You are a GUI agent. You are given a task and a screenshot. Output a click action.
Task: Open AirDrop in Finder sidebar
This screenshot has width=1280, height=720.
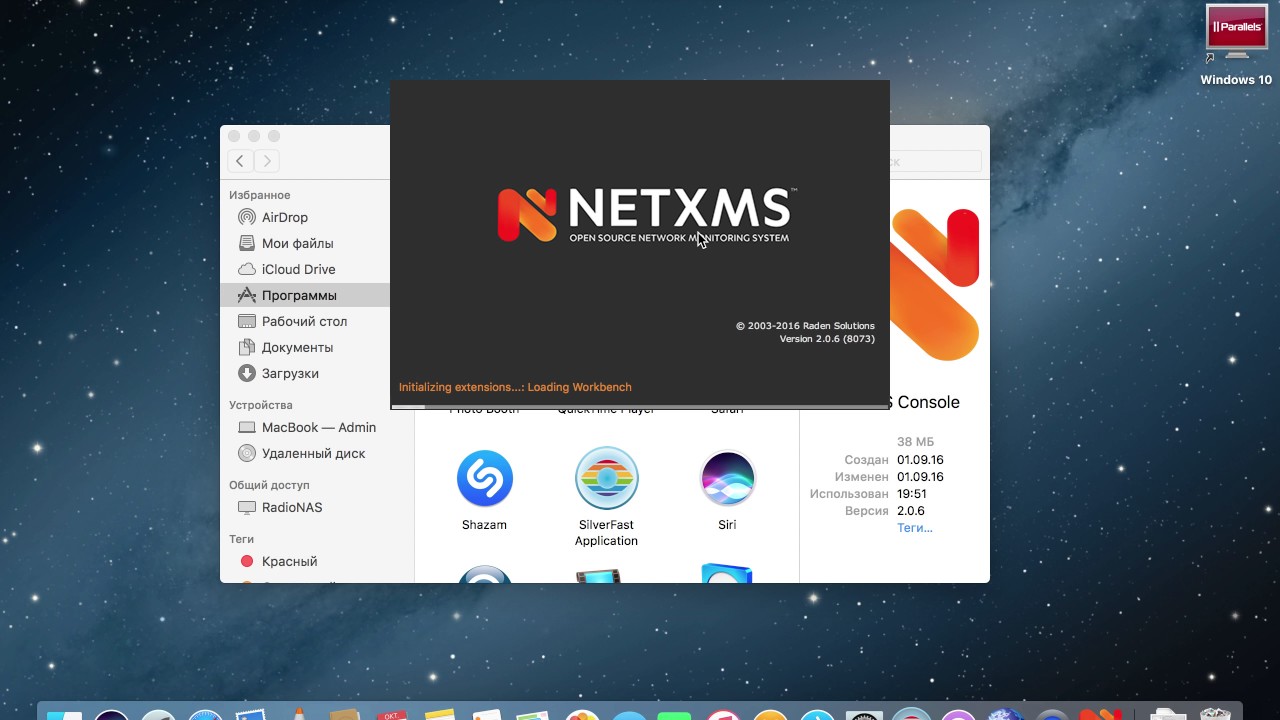(285, 217)
